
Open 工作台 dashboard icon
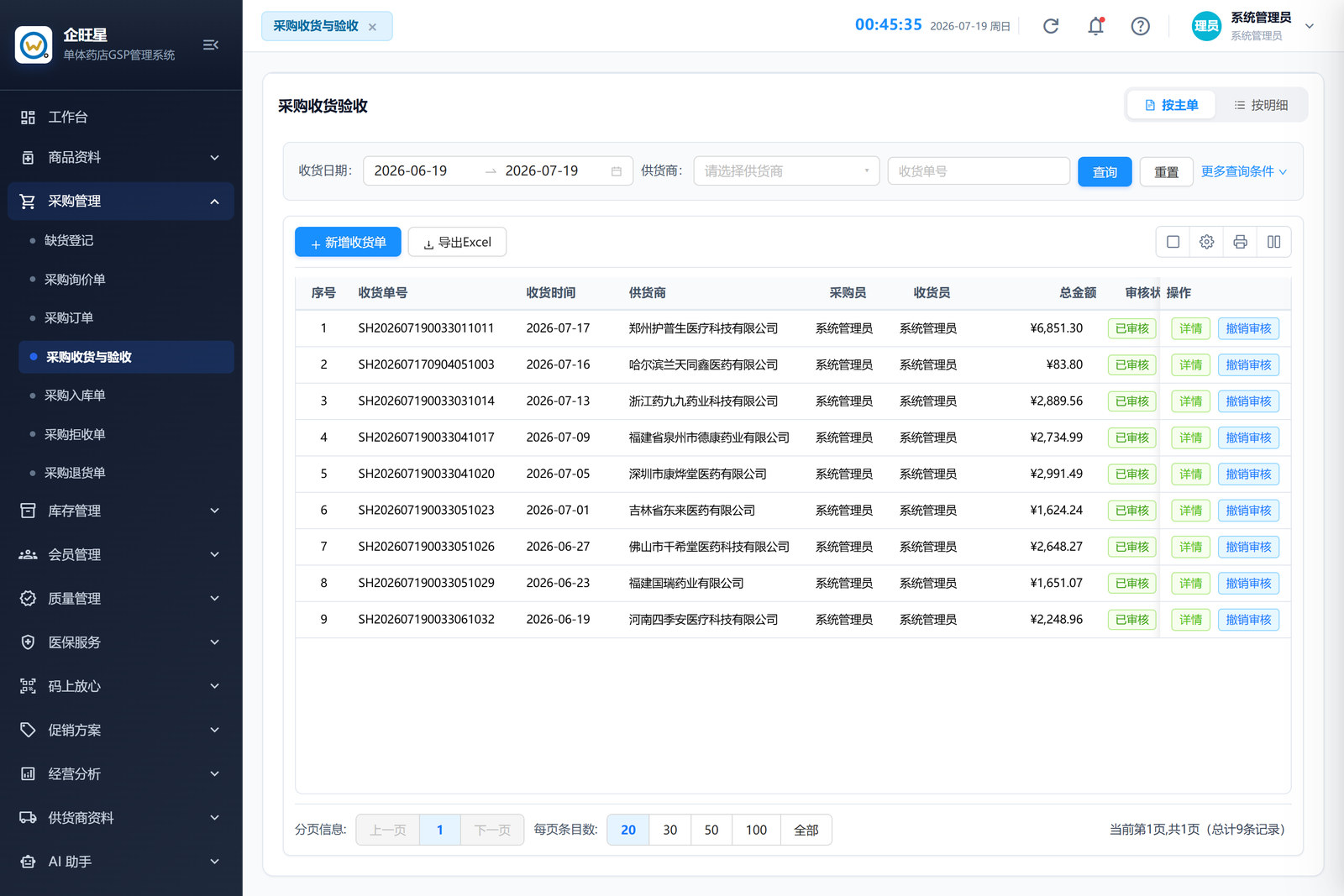click(x=28, y=118)
